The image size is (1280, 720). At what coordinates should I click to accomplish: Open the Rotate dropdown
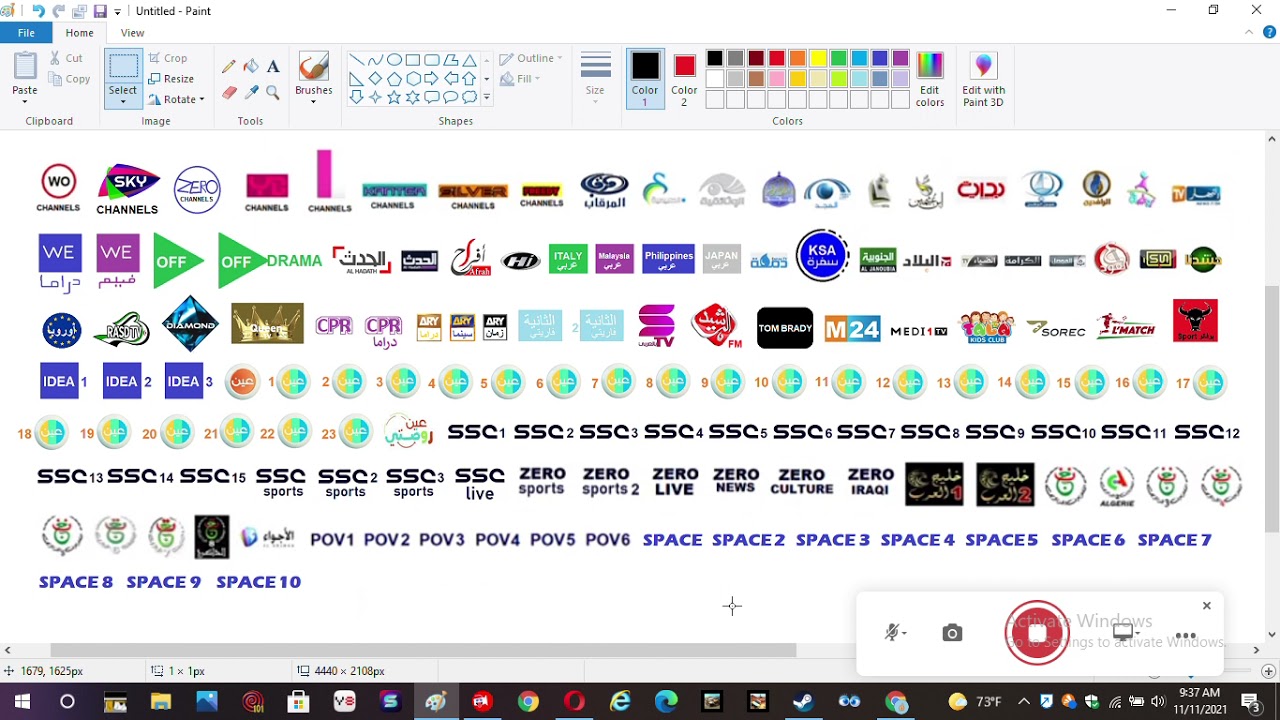(177, 100)
